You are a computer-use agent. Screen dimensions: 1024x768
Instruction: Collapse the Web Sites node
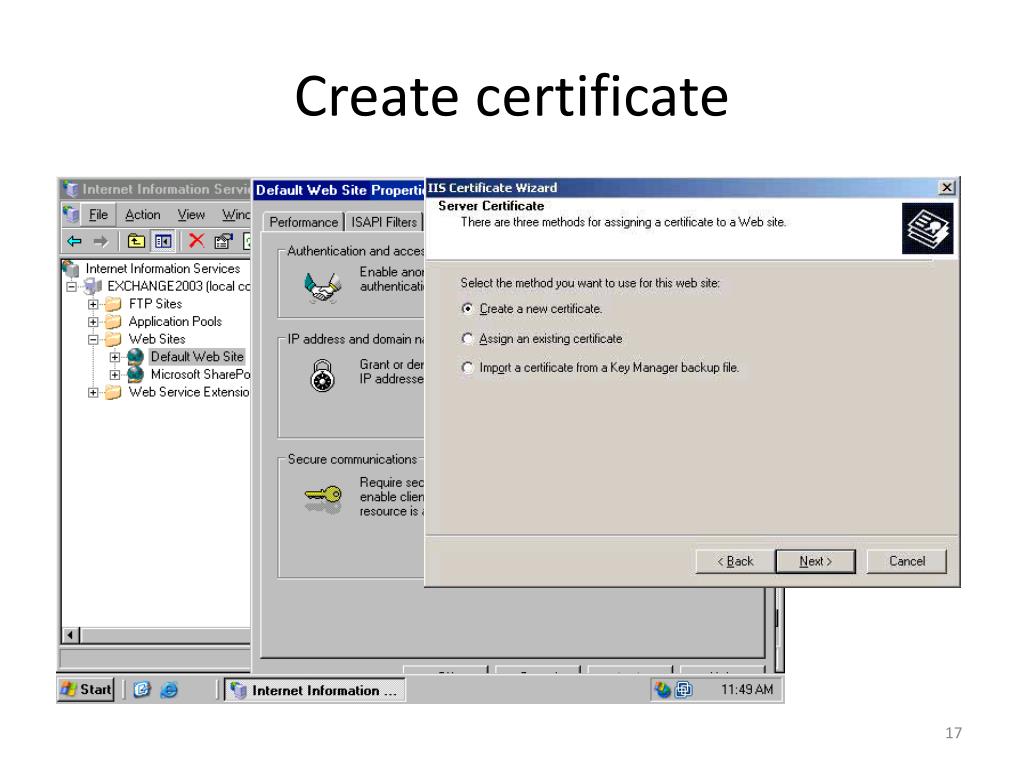tap(93, 339)
